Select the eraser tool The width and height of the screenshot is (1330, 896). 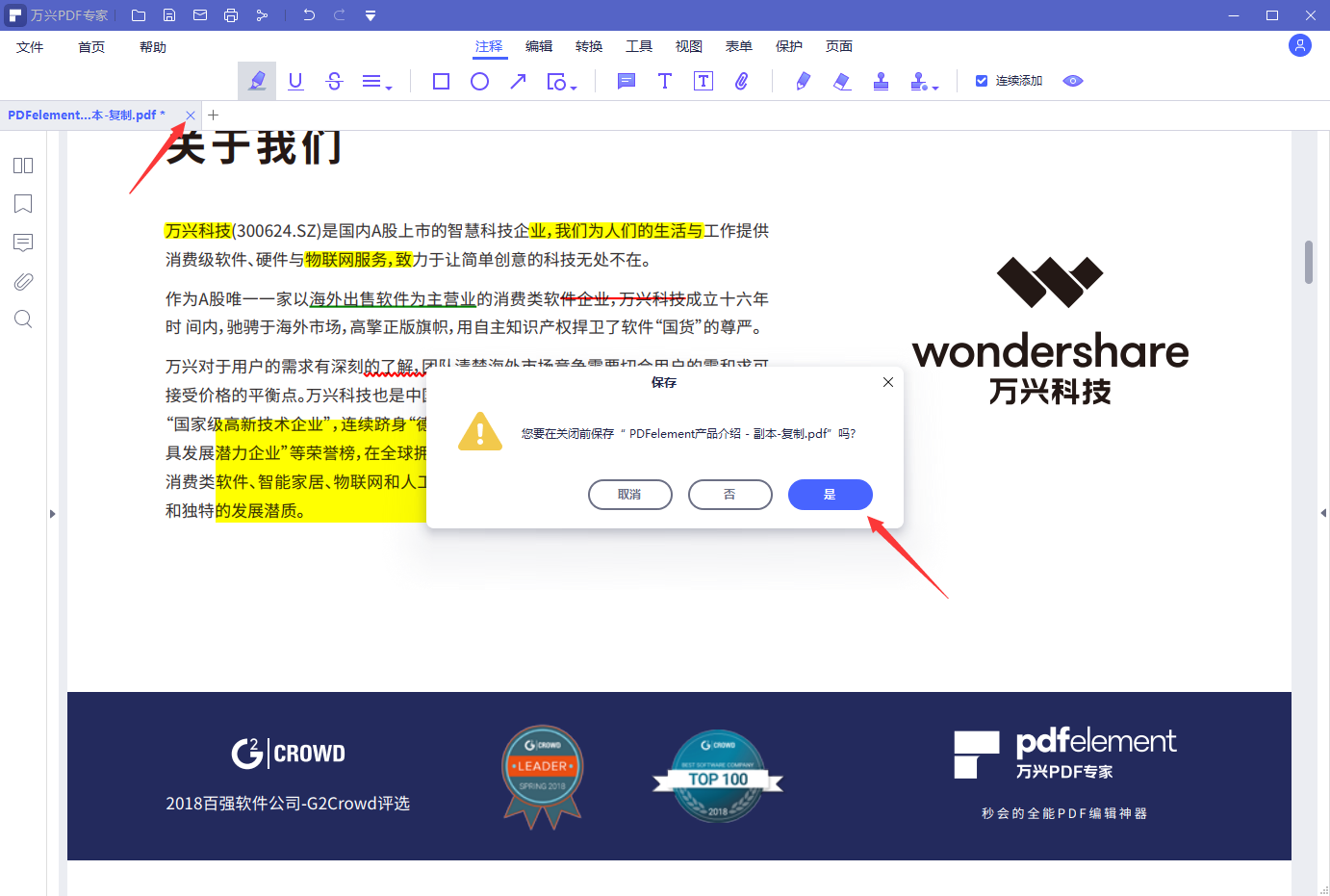842,81
